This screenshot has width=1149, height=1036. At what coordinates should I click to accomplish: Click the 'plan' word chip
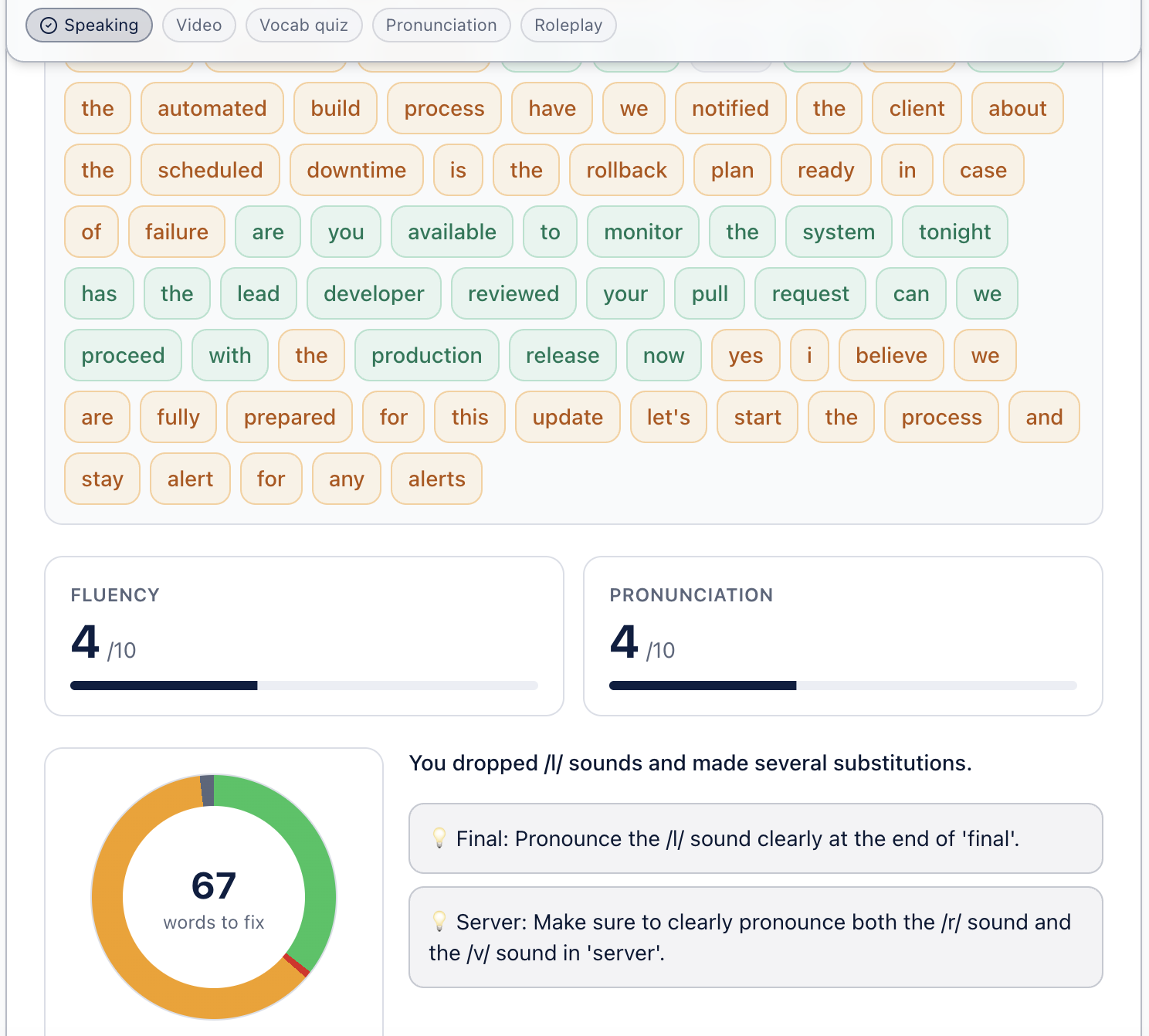tap(732, 170)
